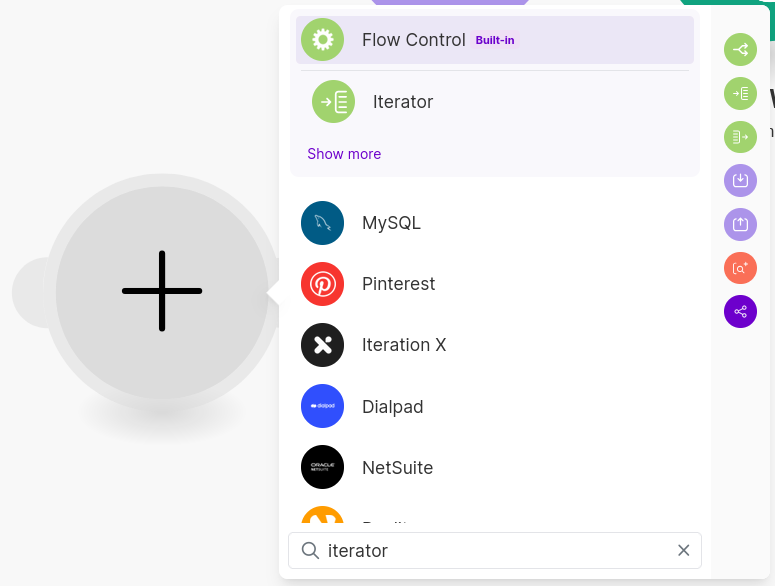
Task: Click the Oracle NetSuite logo icon
Action: tap(323, 467)
